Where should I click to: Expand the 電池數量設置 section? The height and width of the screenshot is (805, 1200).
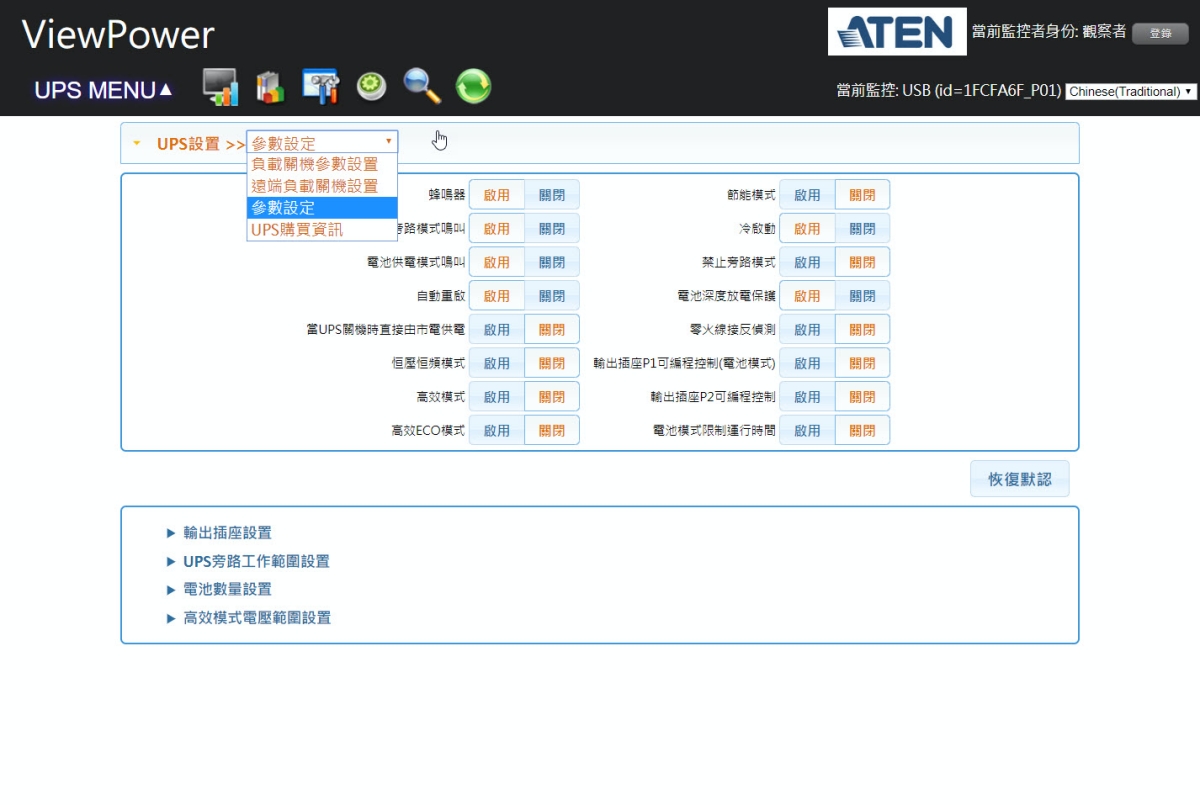click(x=227, y=590)
